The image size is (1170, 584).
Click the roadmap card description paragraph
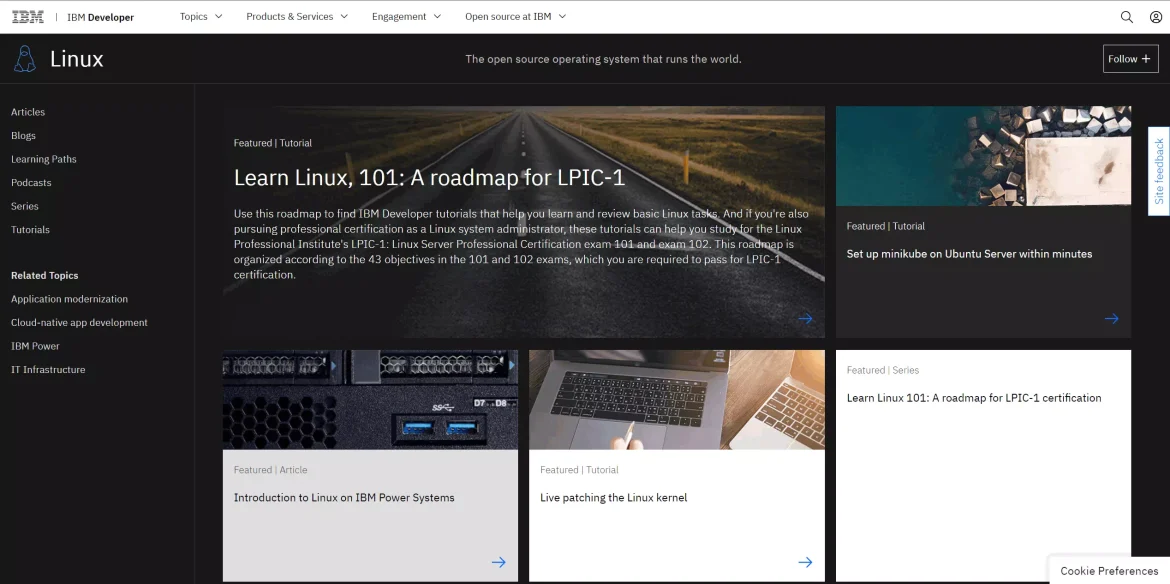click(x=521, y=244)
